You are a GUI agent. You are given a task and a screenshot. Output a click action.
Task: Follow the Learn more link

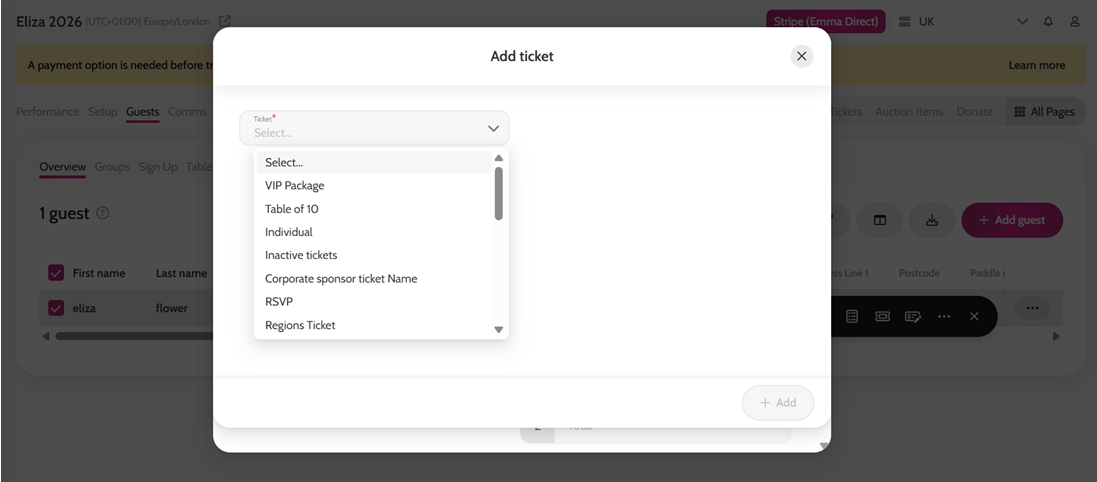point(1037,65)
